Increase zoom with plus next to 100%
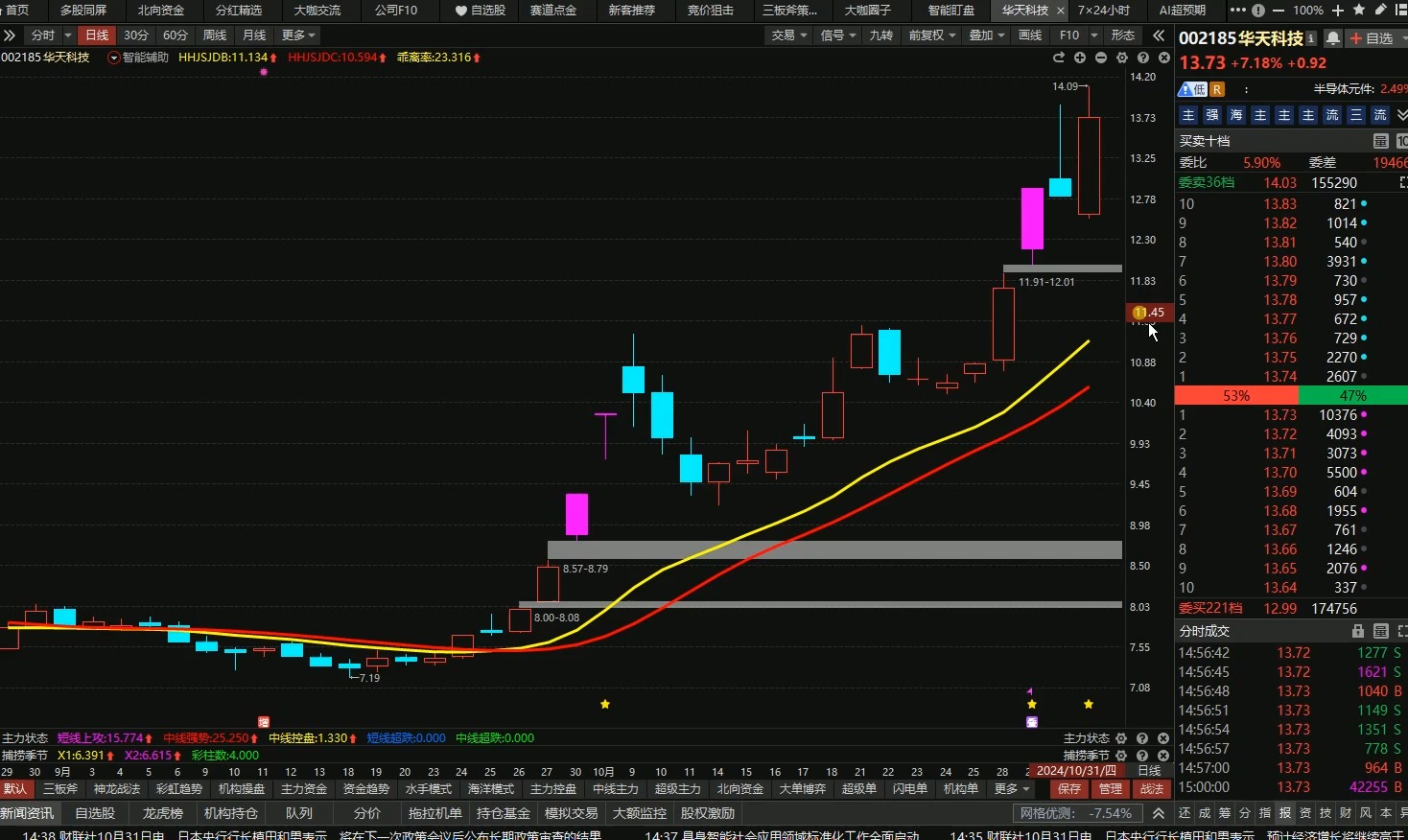Screen dimensions: 1408x840 [x=1338, y=11]
